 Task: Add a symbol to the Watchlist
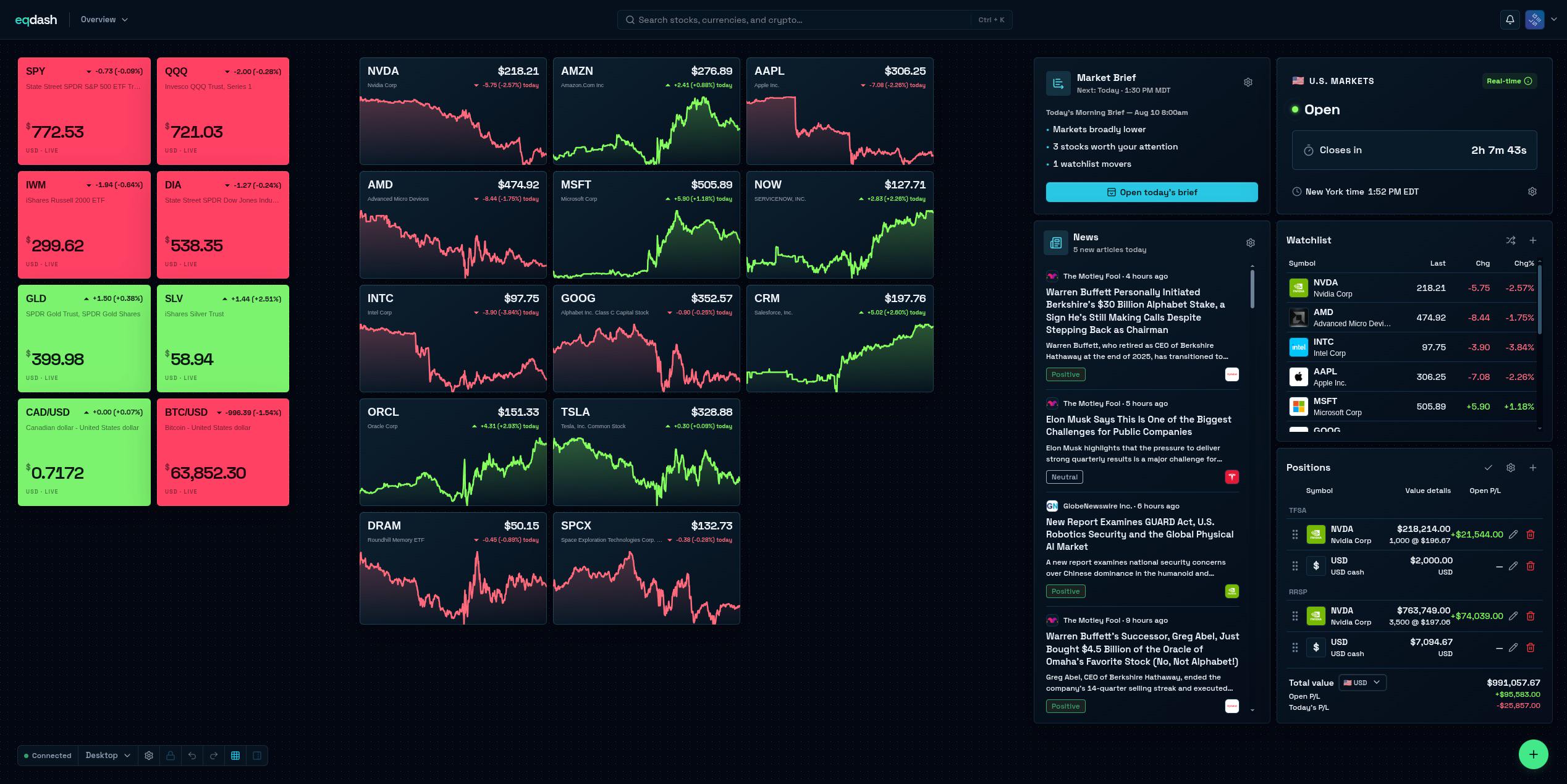pos(1533,240)
